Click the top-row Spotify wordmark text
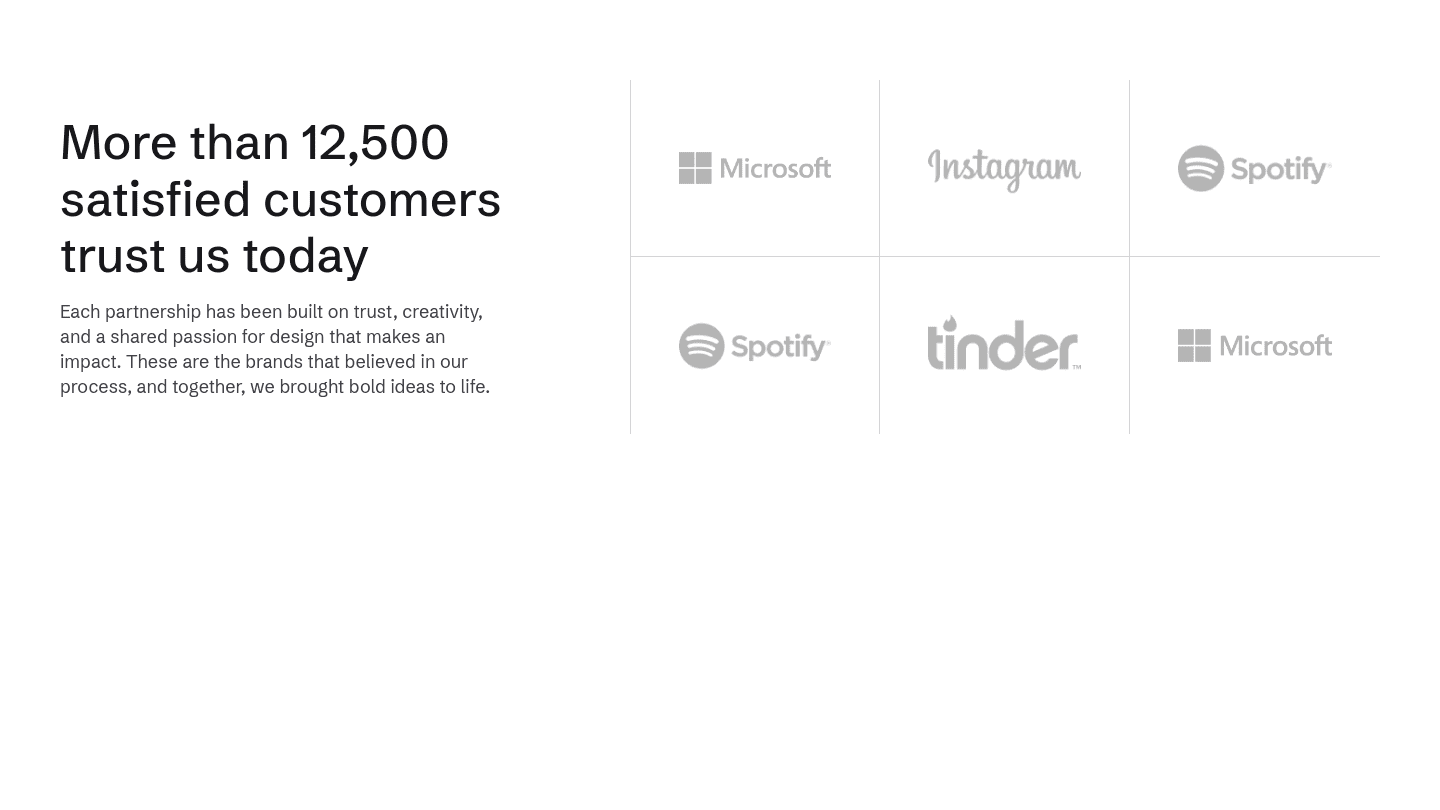The image size is (1440, 810). 1280,169
